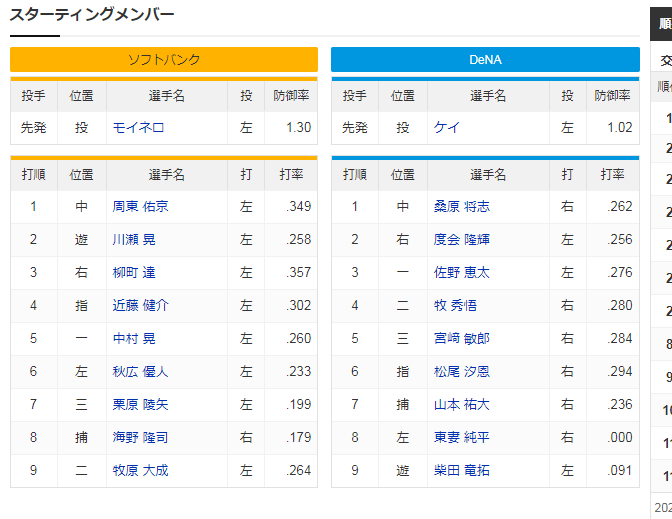
Task: Open 度会 隆輝 player profile
Action: [462, 240]
